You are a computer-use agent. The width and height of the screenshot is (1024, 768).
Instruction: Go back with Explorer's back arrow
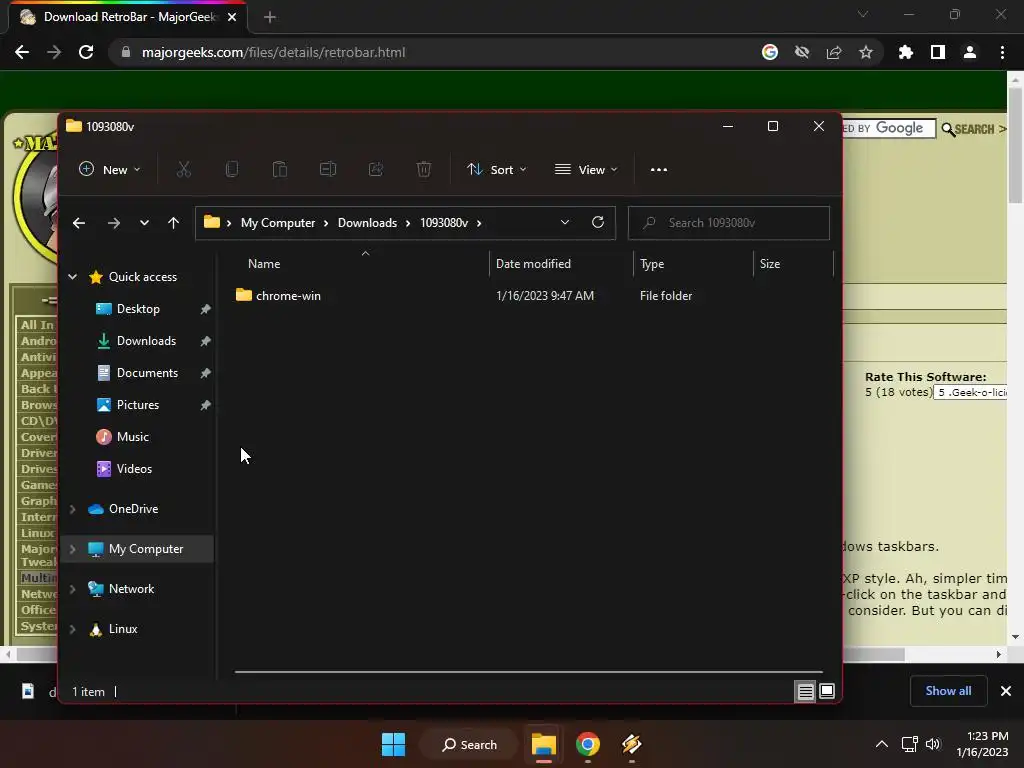tap(79, 223)
